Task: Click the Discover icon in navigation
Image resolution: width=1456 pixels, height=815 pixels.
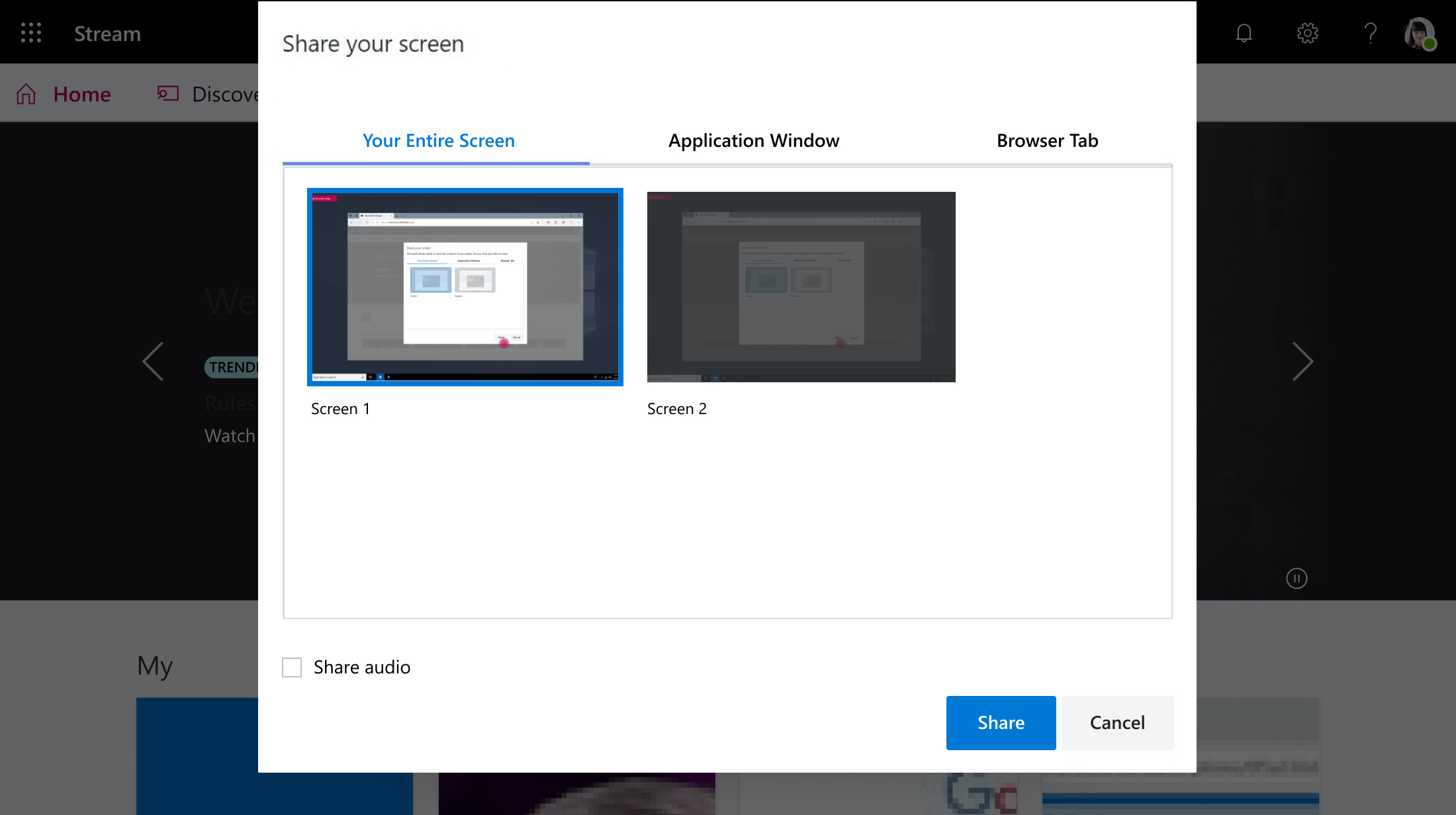Action: (x=168, y=94)
